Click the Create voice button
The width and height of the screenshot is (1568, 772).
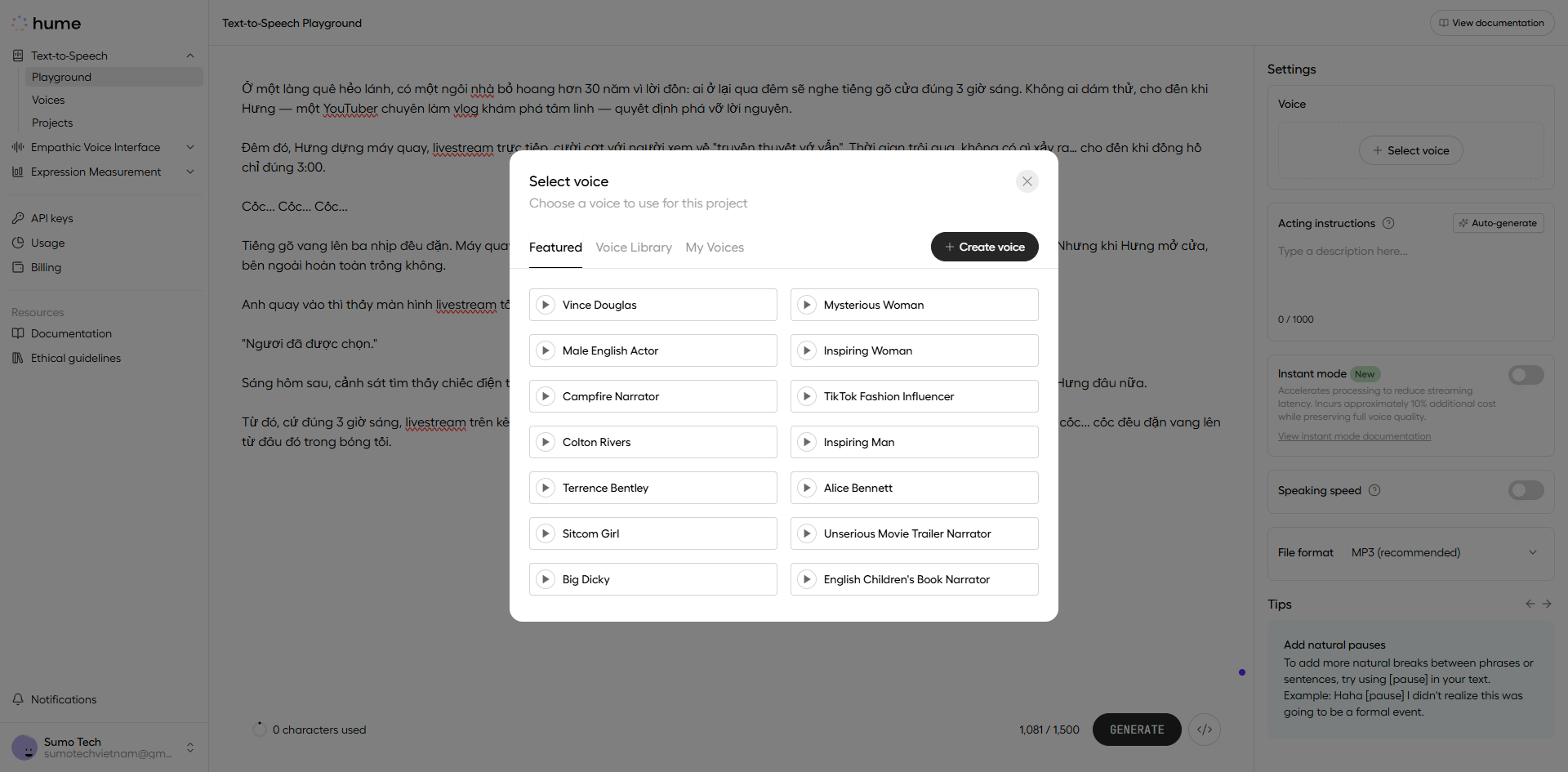coord(984,247)
